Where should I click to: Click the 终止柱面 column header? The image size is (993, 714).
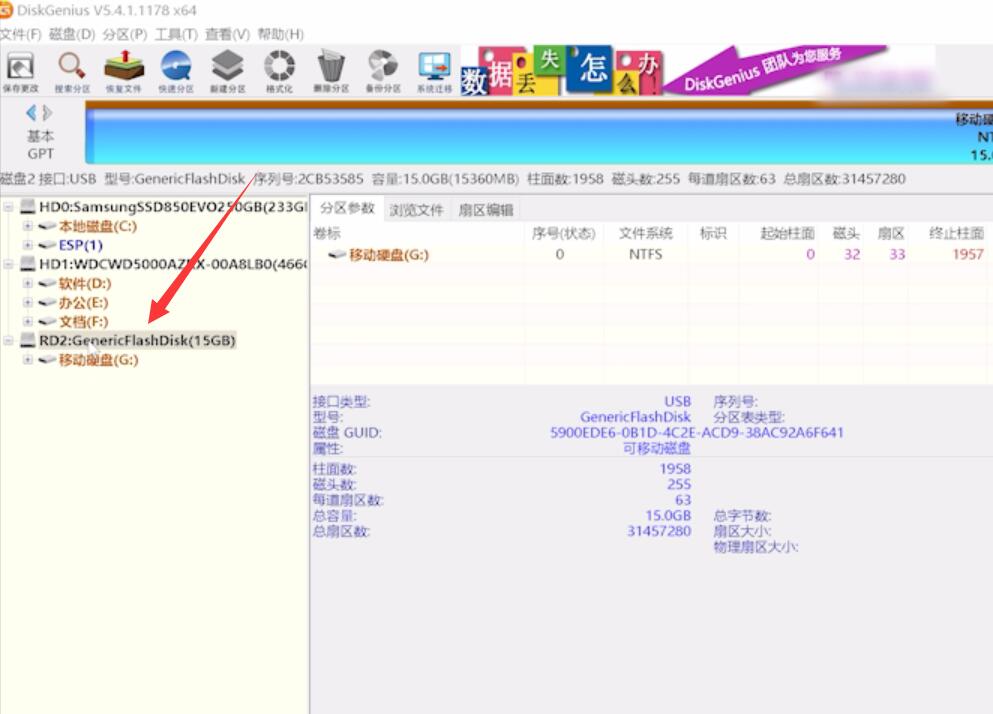[x=956, y=234]
